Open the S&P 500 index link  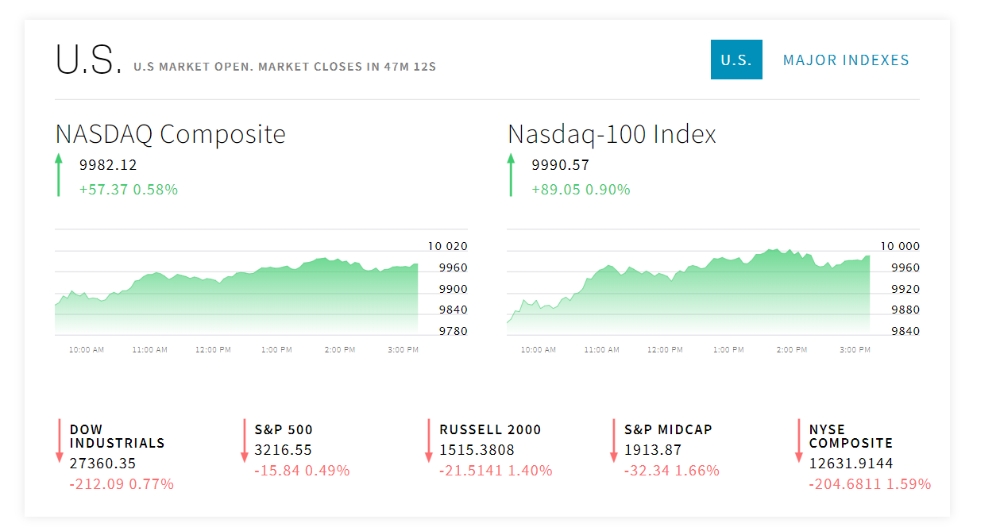click(x=283, y=430)
